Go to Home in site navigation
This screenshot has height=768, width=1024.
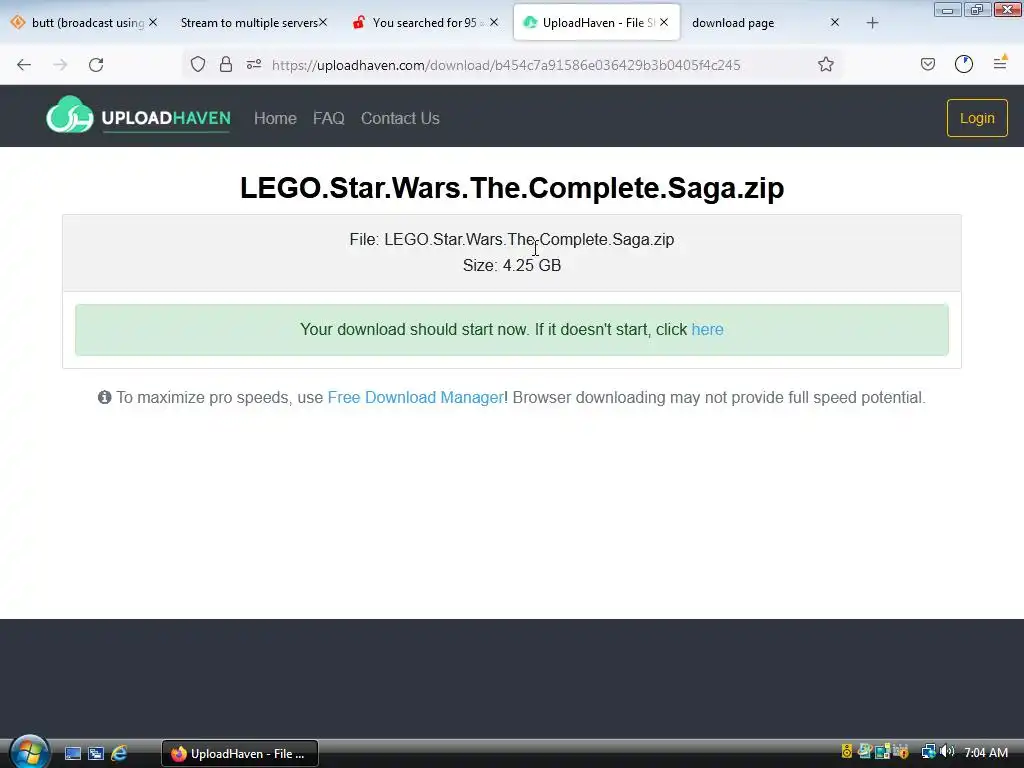pos(275,118)
